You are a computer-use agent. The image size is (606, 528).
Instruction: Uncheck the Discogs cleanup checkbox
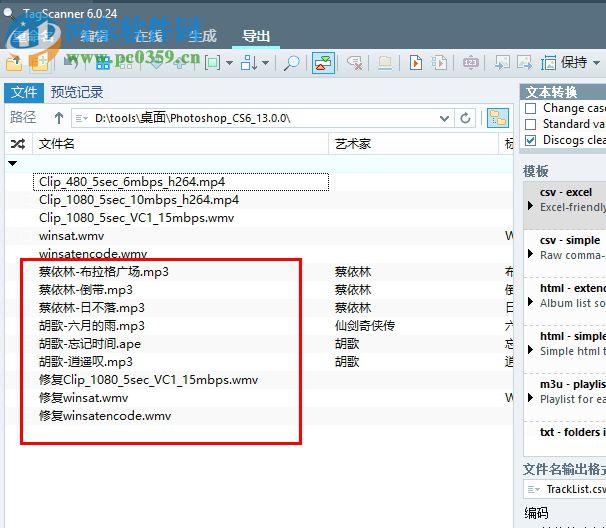(x=531, y=140)
